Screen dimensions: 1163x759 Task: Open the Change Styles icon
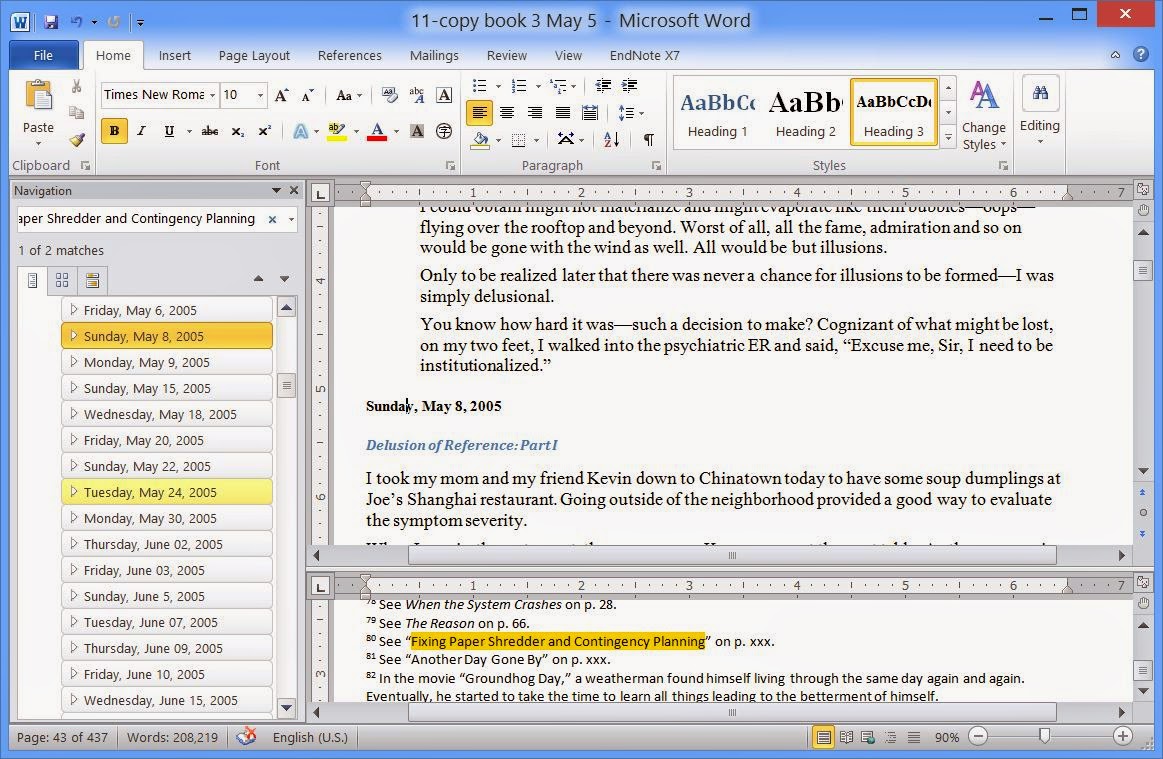[984, 115]
